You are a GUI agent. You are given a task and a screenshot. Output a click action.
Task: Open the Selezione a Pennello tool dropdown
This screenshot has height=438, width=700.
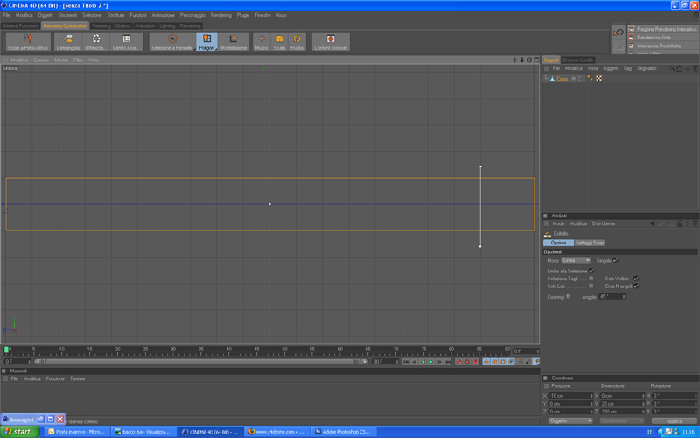click(171, 42)
